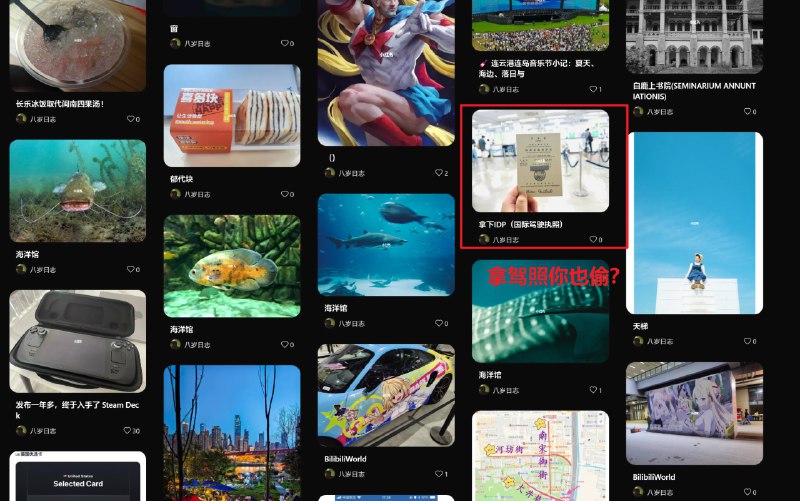
Task: Open the 长乐冰饭取代闽南四果汤 post title
Action: point(60,104)
